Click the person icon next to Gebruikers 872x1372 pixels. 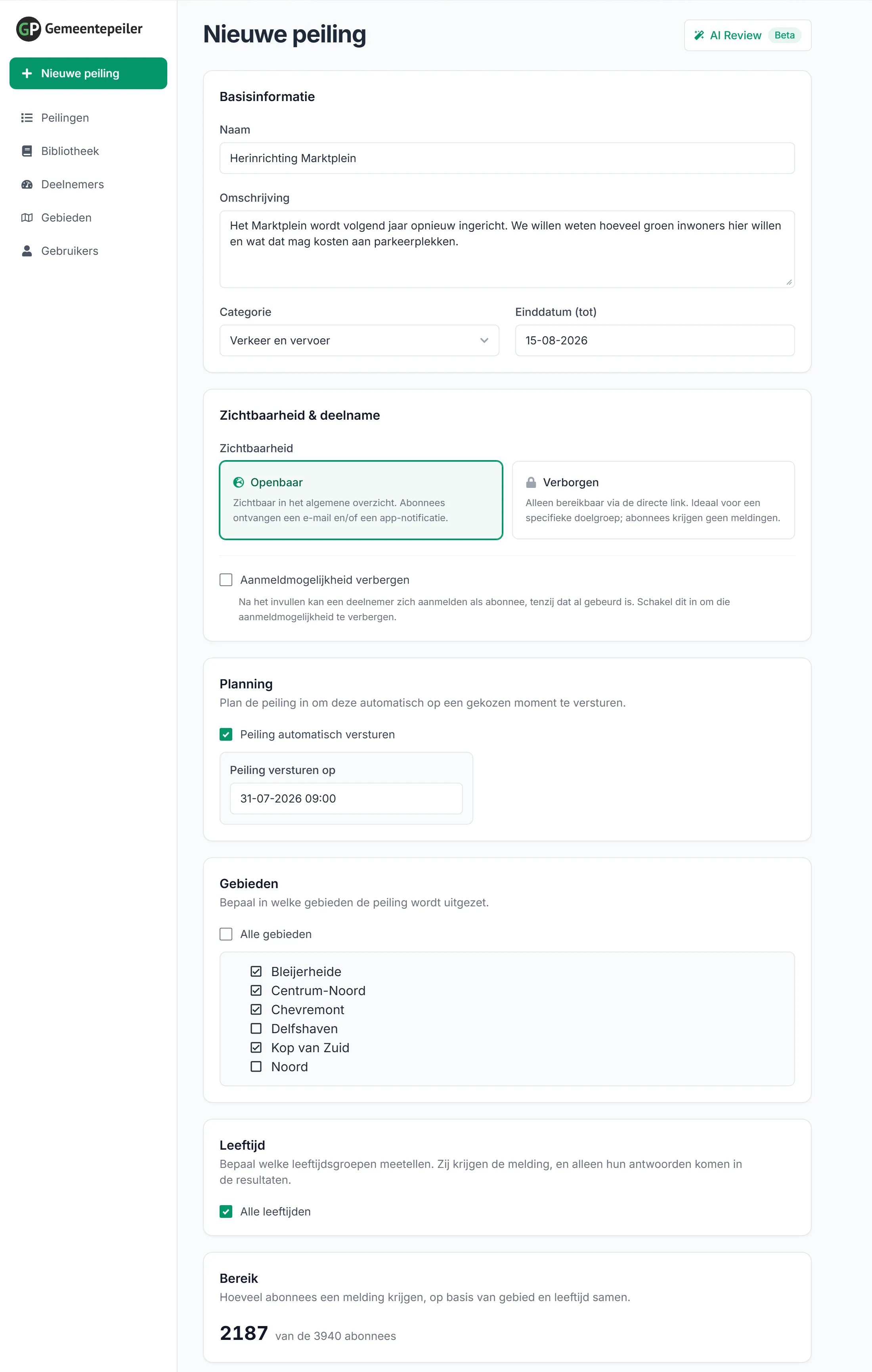(27, 251)
